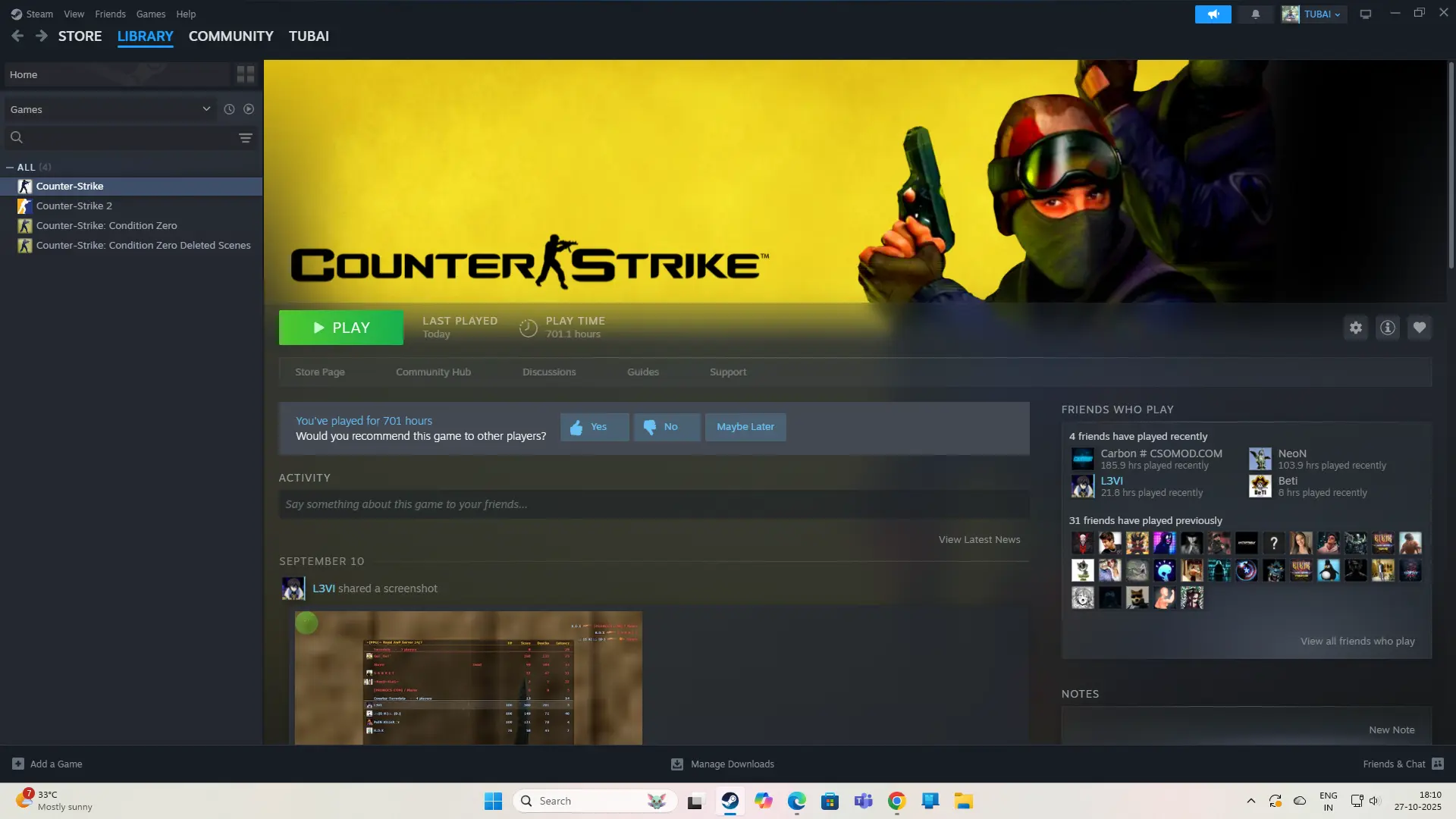Toggle the library grid view icon
The height and width of the screenshot is (819, 1456).
coord(246,74)
